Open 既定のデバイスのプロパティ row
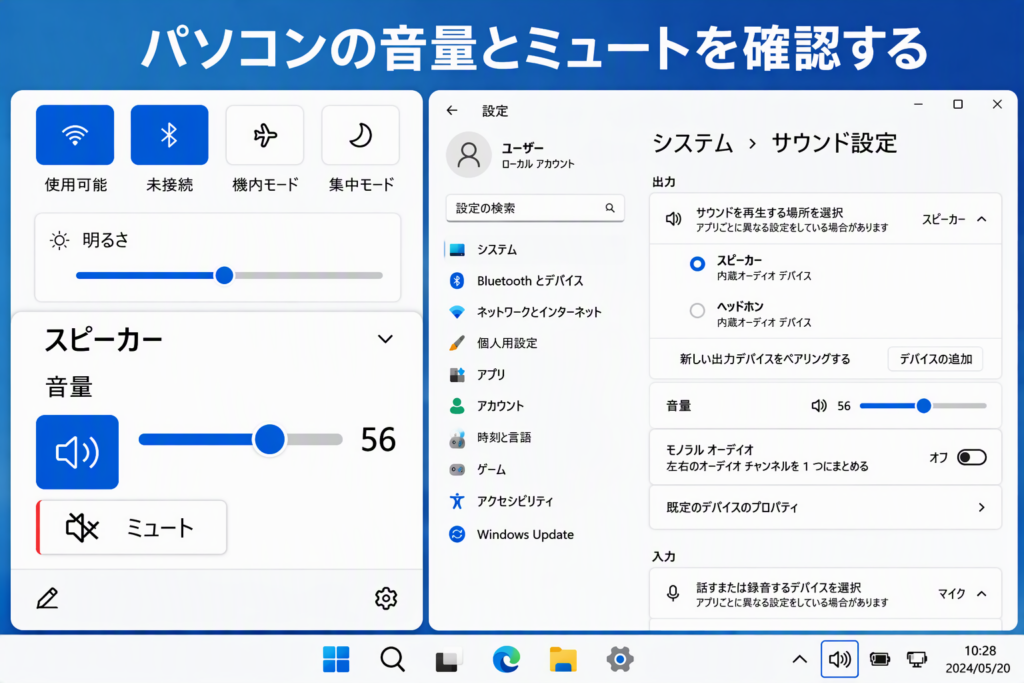The height and width of the screenshot is (683, 1024). coord(825,507)
